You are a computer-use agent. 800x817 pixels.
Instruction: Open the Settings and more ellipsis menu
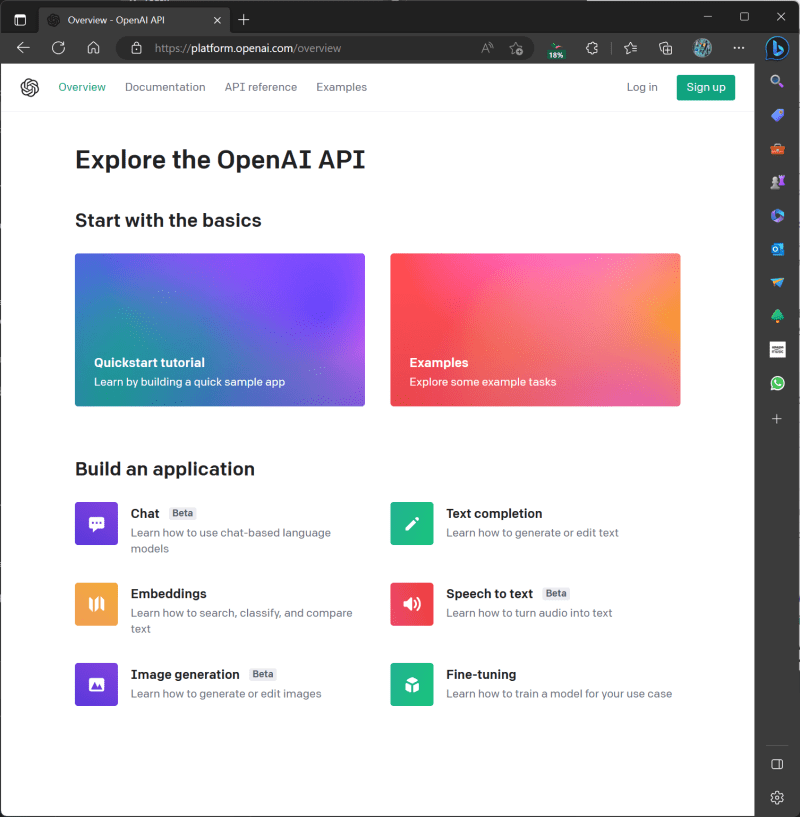(739, 48)
